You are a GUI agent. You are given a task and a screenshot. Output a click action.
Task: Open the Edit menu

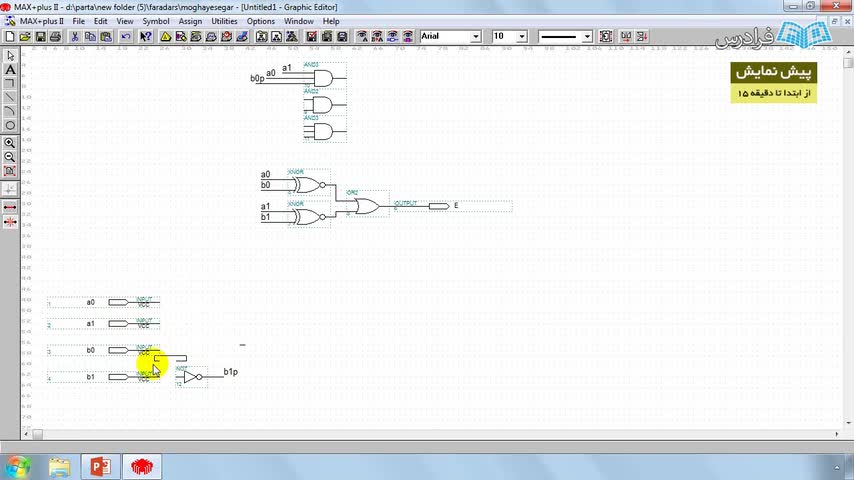[101, 21]
